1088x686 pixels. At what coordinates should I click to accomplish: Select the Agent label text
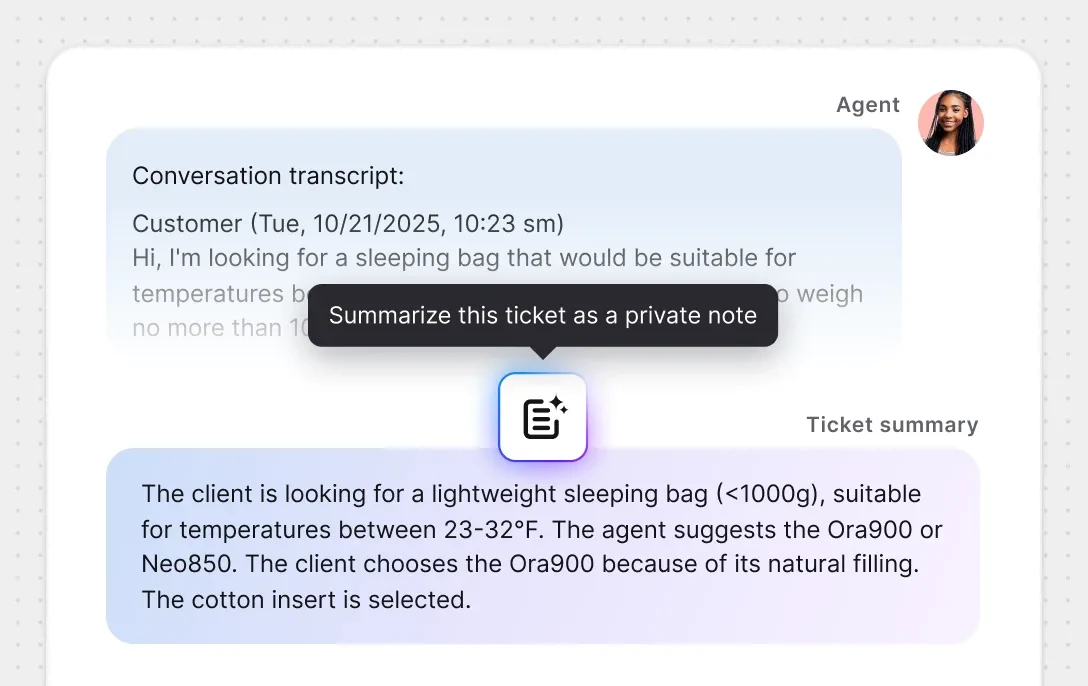click(x=868, y=104)
